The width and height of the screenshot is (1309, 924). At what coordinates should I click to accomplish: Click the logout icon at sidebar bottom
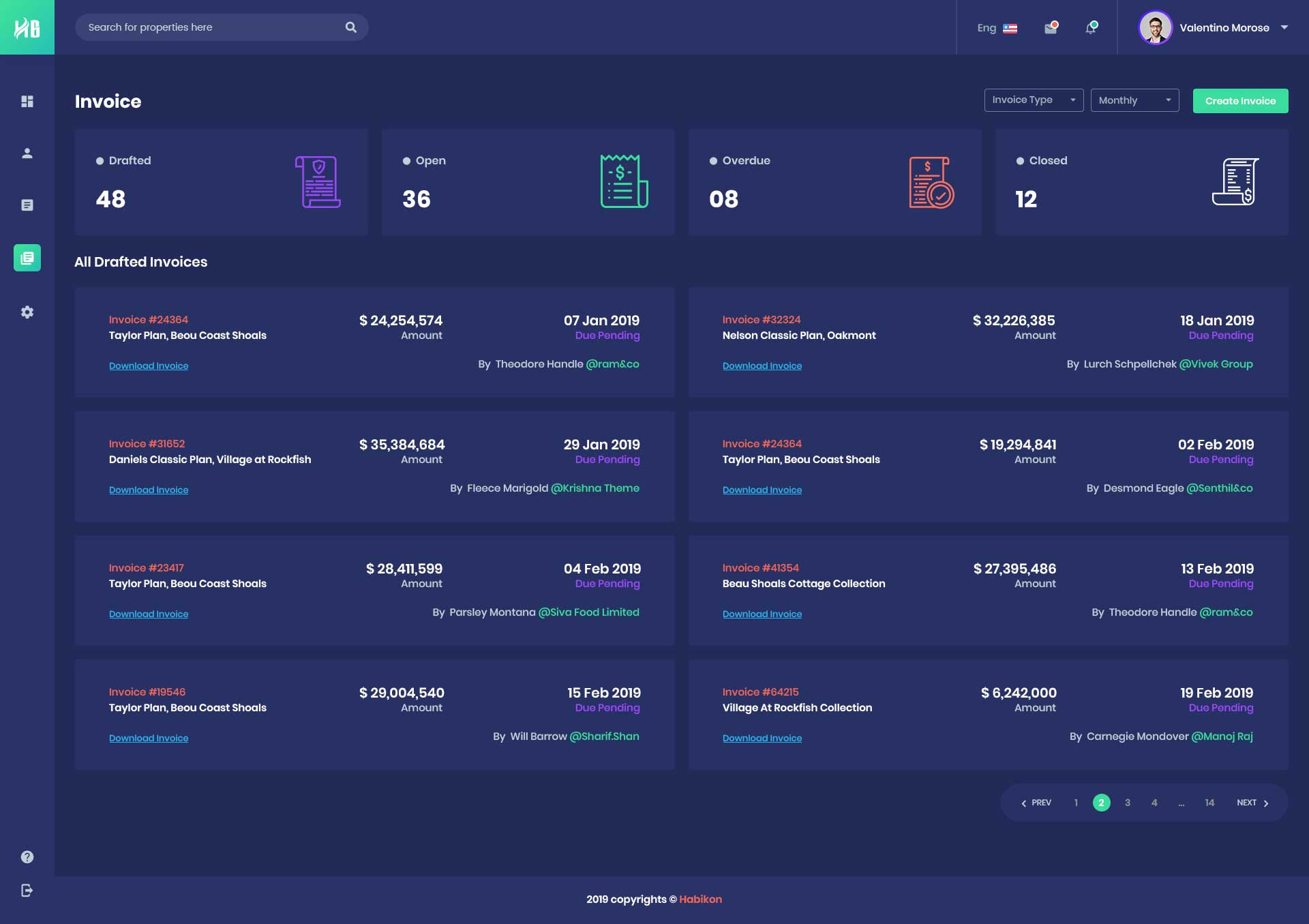[x=27, y=891]
